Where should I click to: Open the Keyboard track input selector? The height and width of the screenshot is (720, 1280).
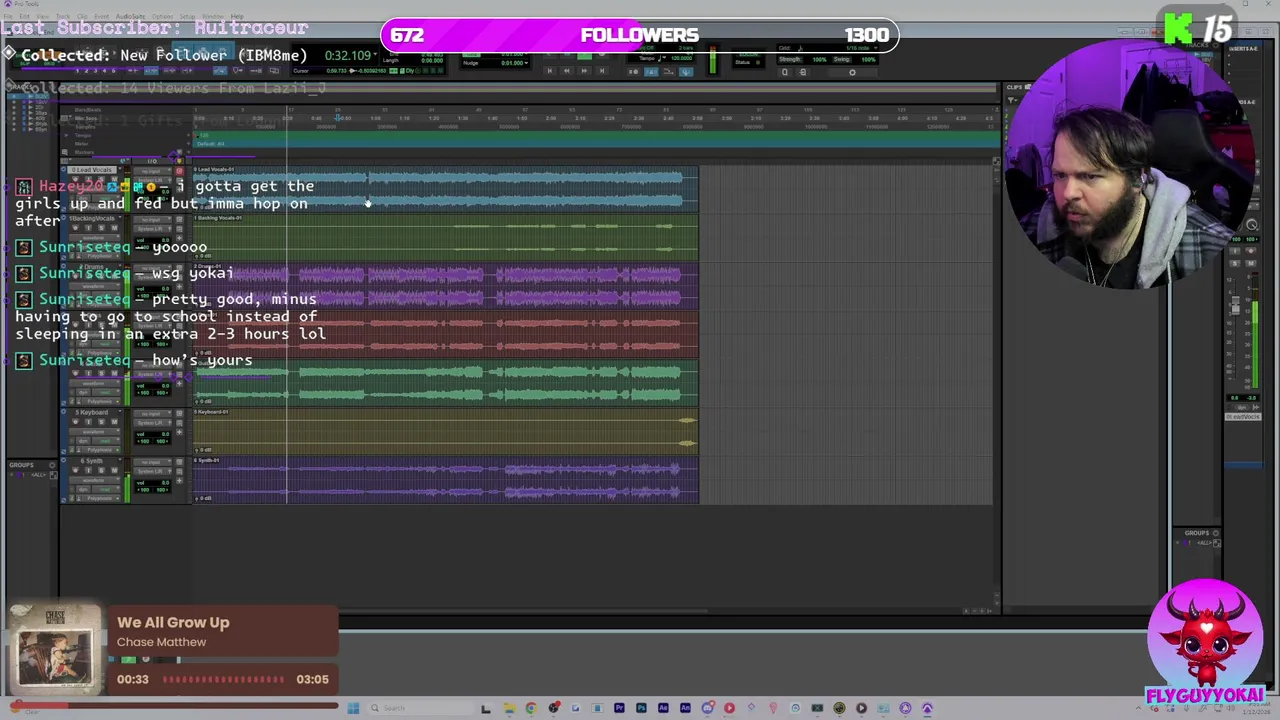tap(152, 414)
